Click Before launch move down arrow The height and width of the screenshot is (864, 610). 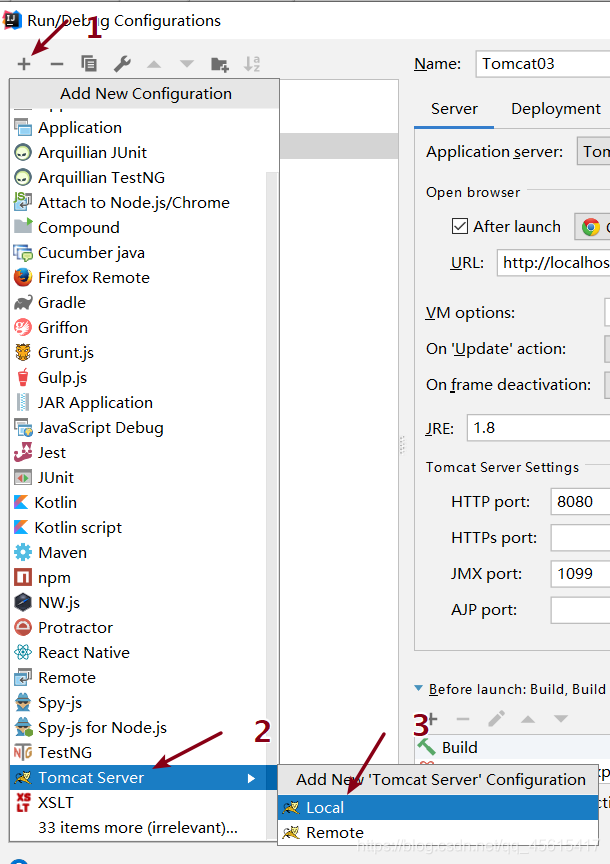560,719
